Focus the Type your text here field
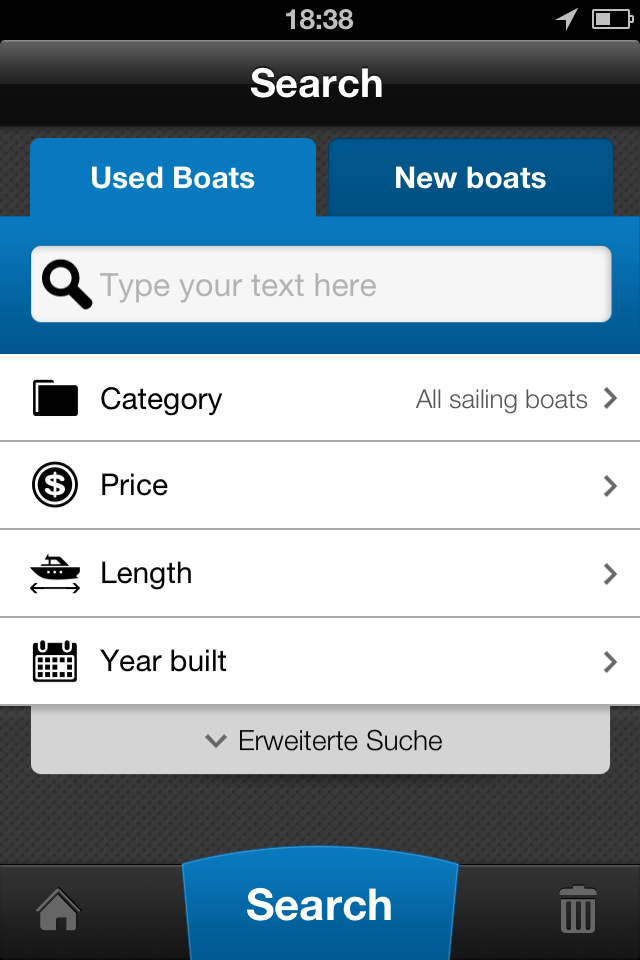 pyautogui.click(x=321, y=284)
